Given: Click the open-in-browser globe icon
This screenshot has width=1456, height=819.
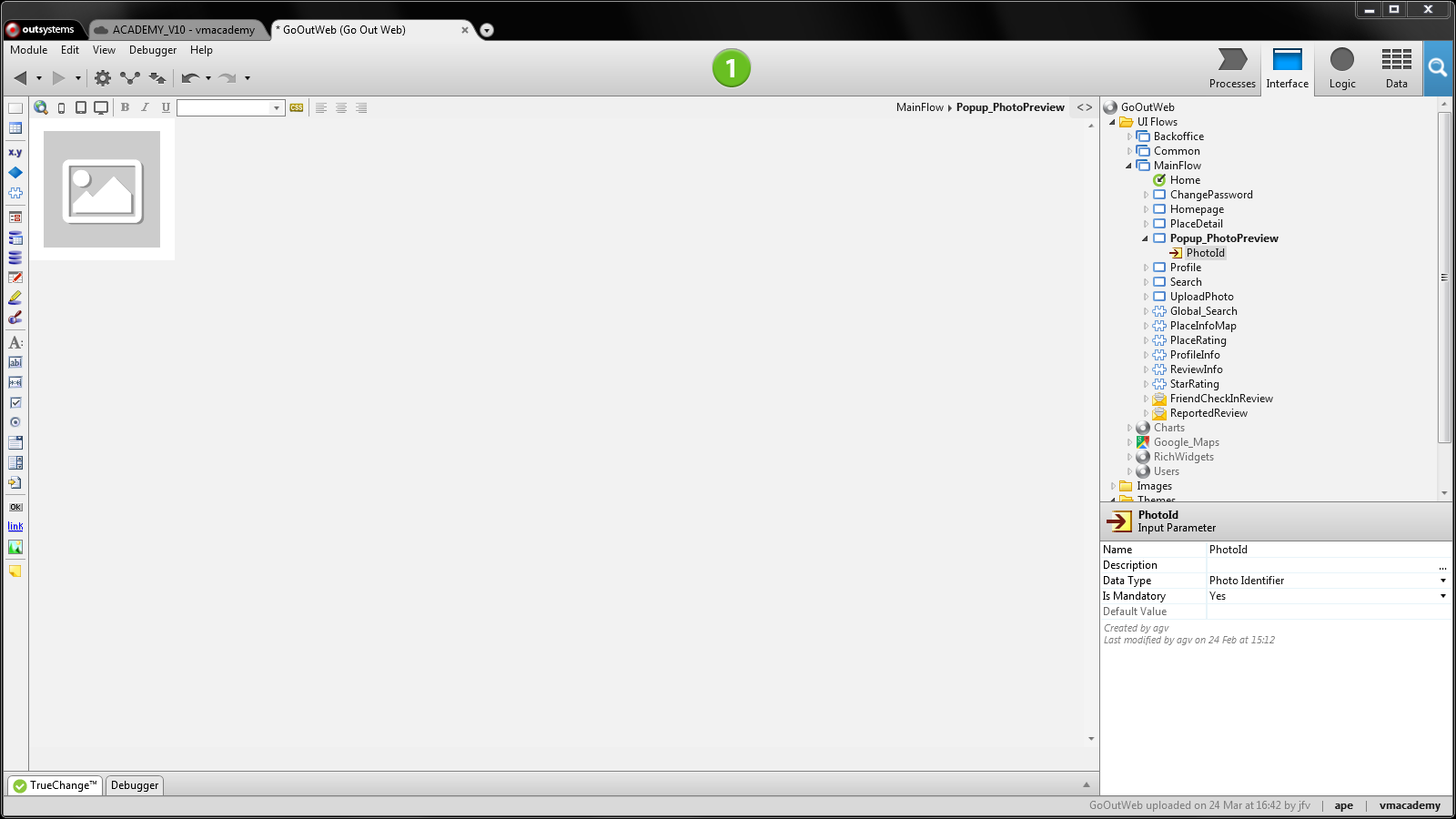Looking at the screenshot, I should point(40,107).
